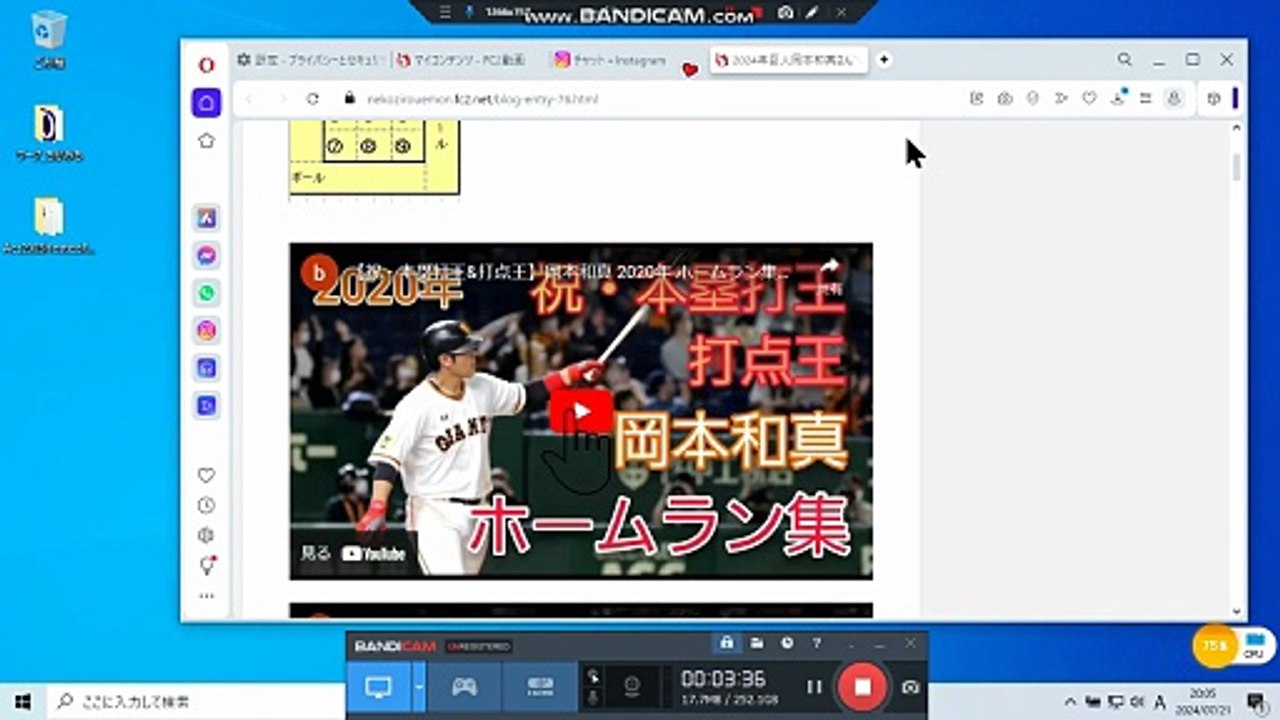The image size is (1280, 720).
Task: Show hidden system tray icons chevron
Action: click(x=1070, y=701)
